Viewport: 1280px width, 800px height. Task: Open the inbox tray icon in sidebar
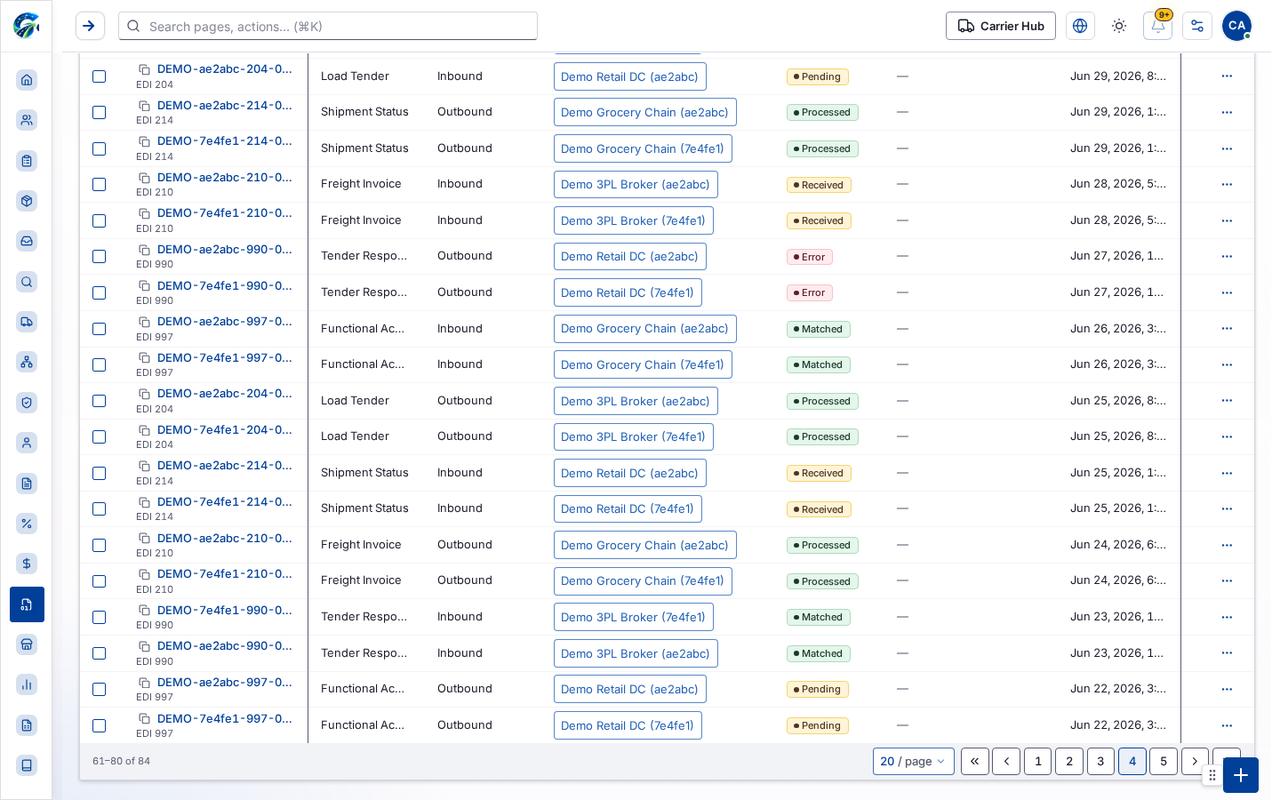(27, 241)
